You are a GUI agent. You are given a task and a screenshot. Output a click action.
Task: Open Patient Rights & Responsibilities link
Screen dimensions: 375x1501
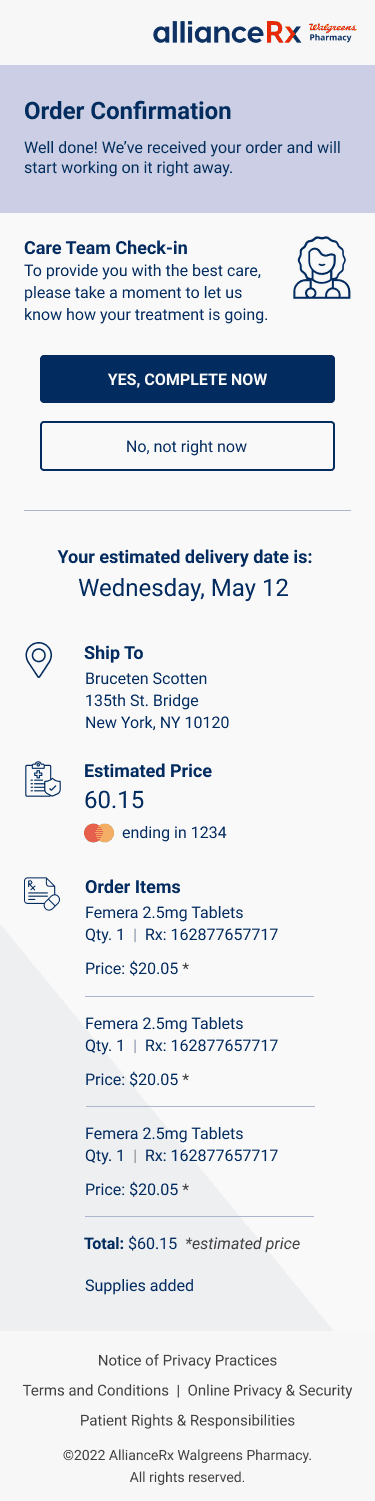(x=187, y=1420)
